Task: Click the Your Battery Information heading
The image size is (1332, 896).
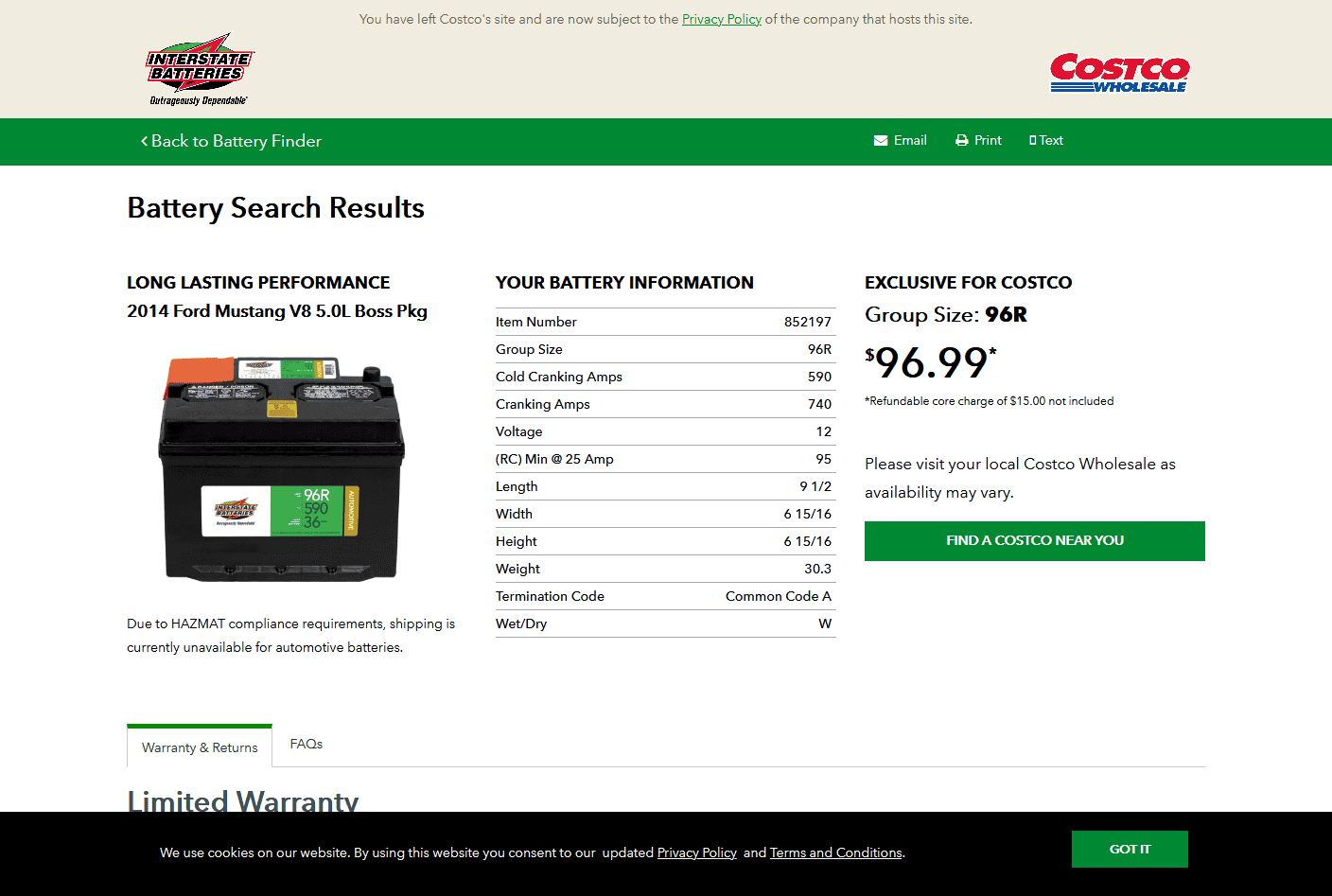Action: tap(624, 283)
